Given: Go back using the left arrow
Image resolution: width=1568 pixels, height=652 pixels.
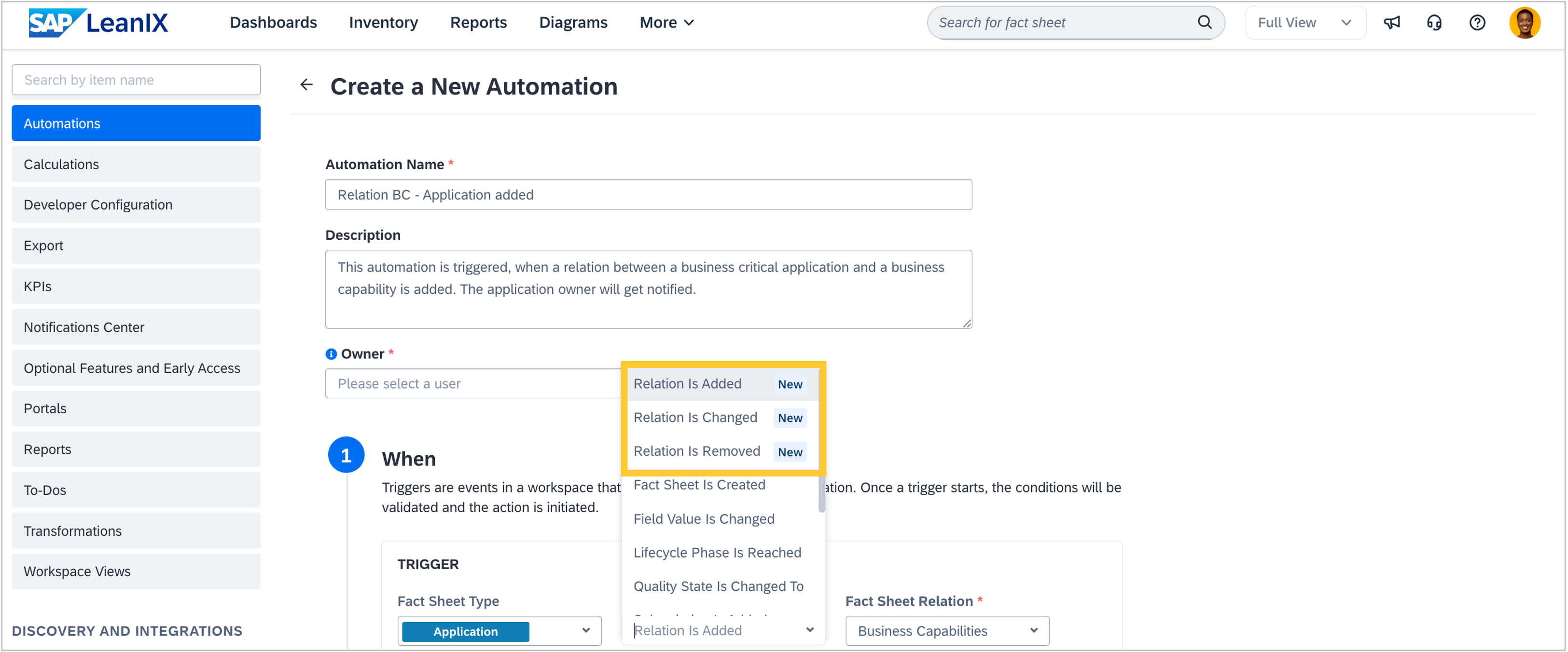Looking at the screenshot, I should pos(306,85).
